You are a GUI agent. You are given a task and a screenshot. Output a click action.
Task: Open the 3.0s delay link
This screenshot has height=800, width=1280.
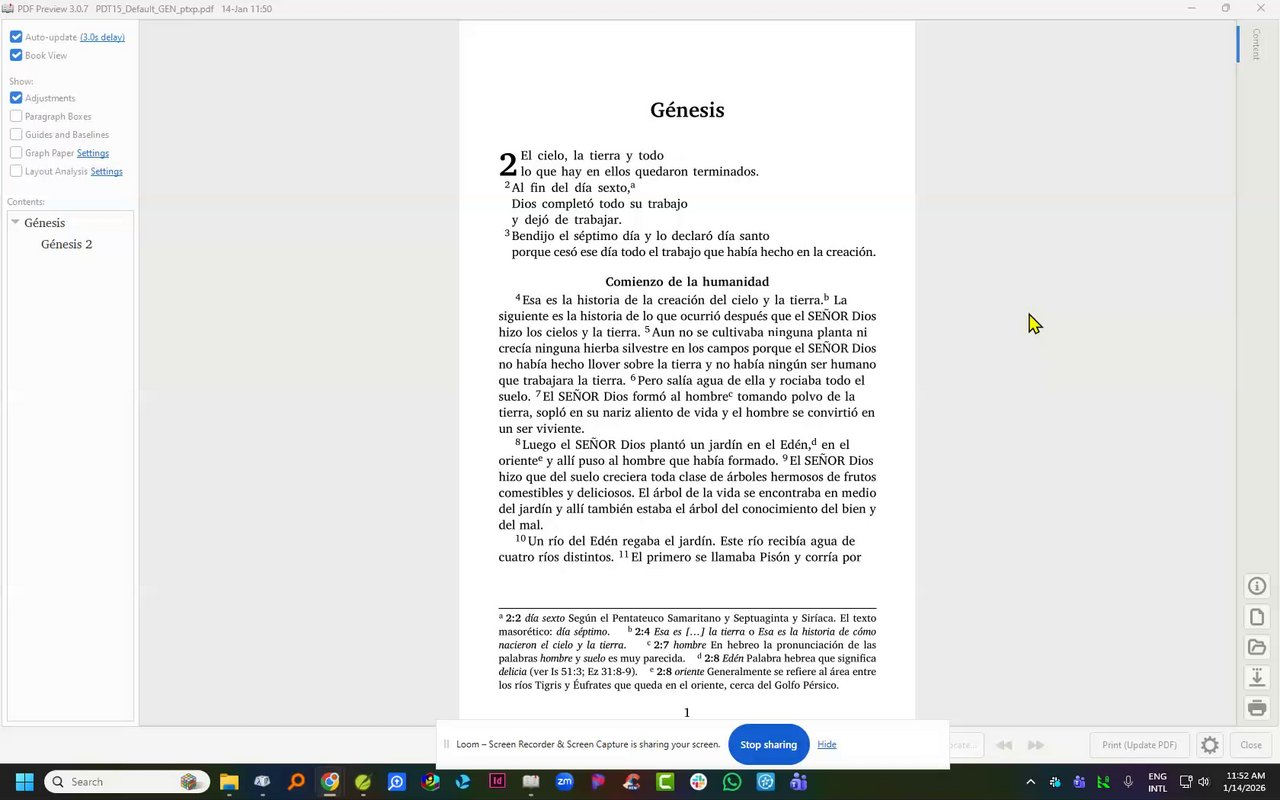pos(102,37)
